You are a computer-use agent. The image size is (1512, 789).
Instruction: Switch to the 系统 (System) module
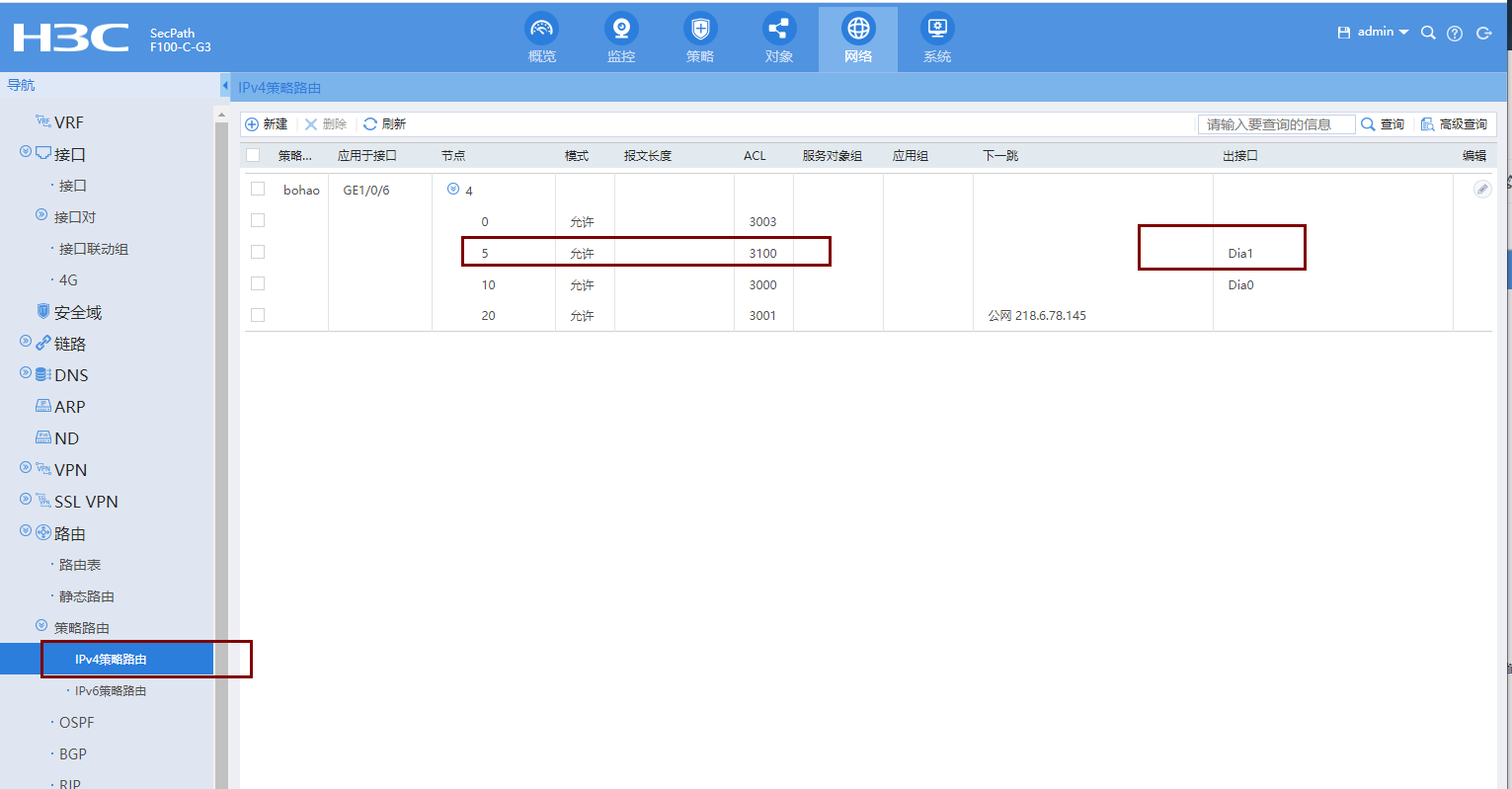click(x=936, y=38)
